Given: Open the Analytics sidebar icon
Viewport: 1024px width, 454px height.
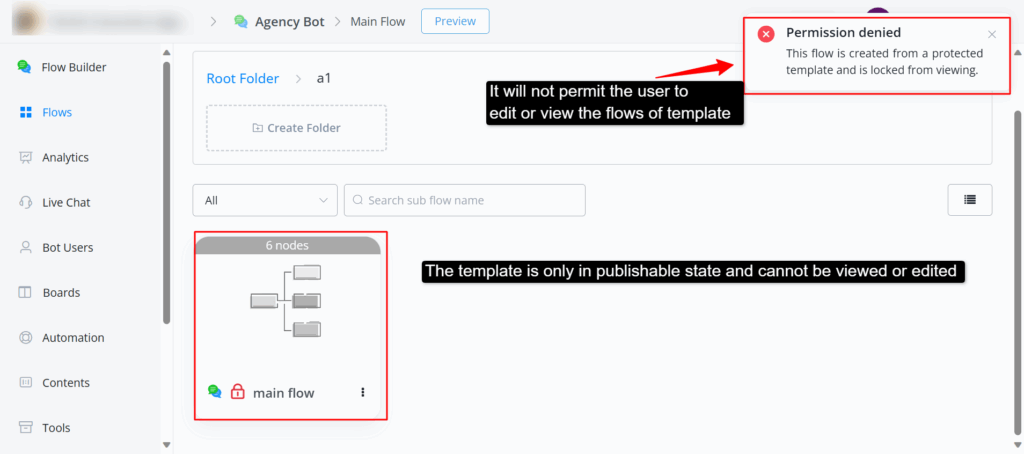Looking at the screenshot, I should tap(25, 157).
